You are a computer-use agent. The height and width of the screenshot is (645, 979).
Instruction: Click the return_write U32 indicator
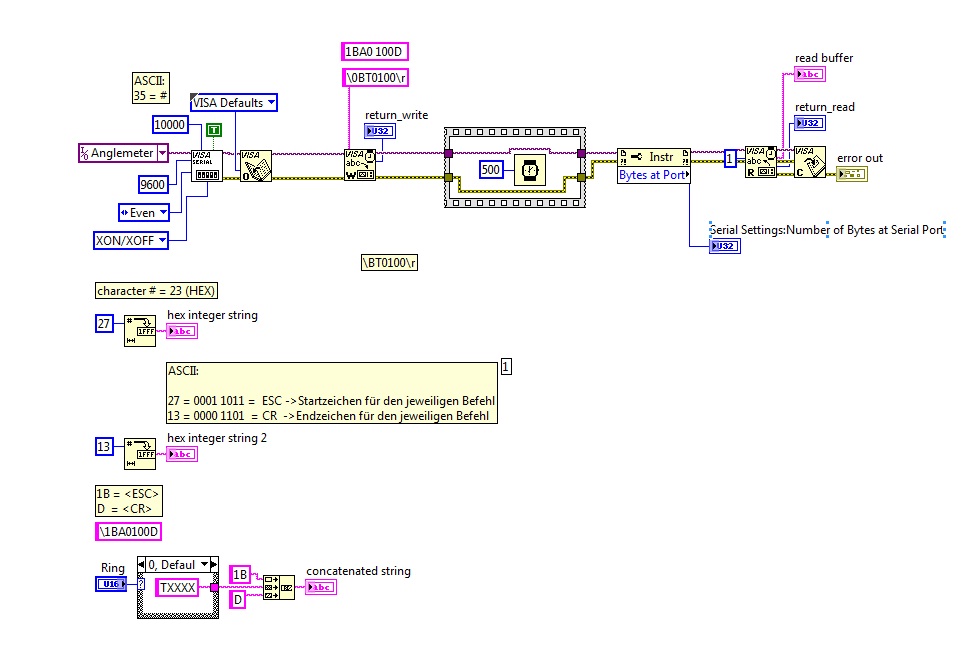coord(380,131)
